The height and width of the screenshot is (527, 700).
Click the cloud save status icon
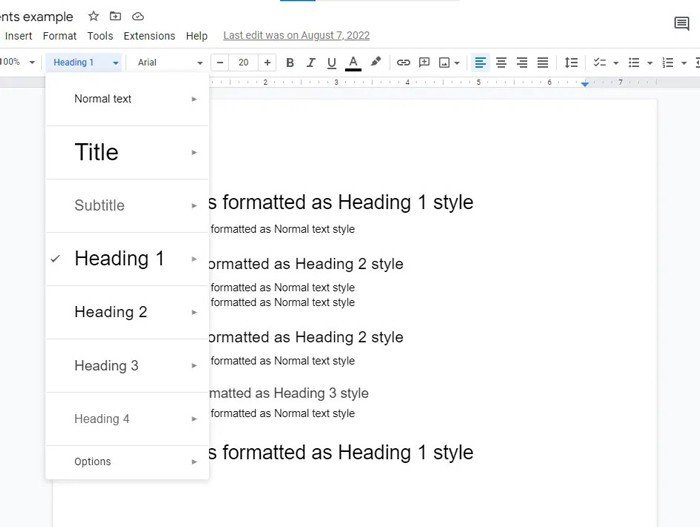pos(138,16)
